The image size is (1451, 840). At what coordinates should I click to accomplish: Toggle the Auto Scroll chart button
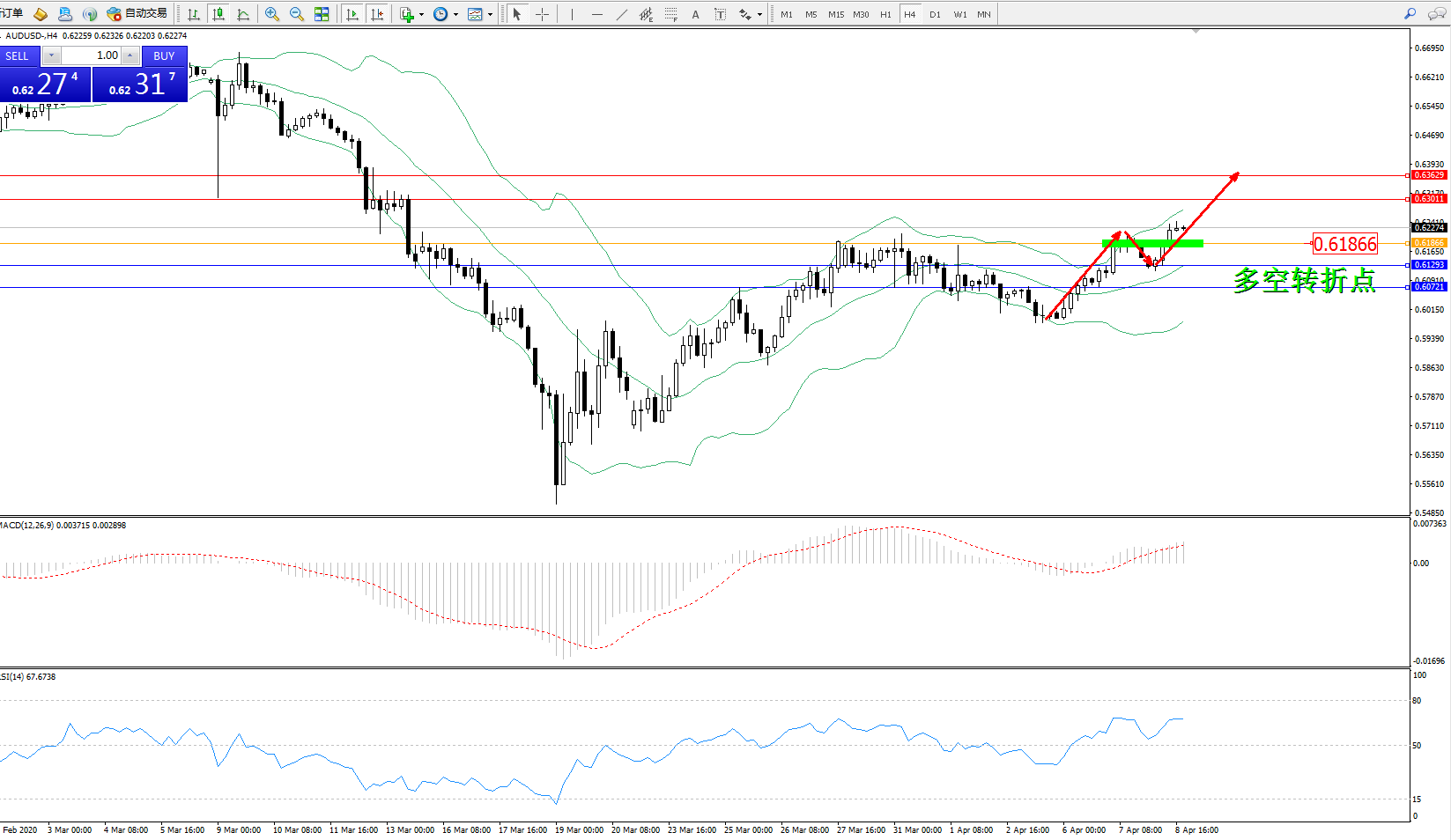coord(352,14)
